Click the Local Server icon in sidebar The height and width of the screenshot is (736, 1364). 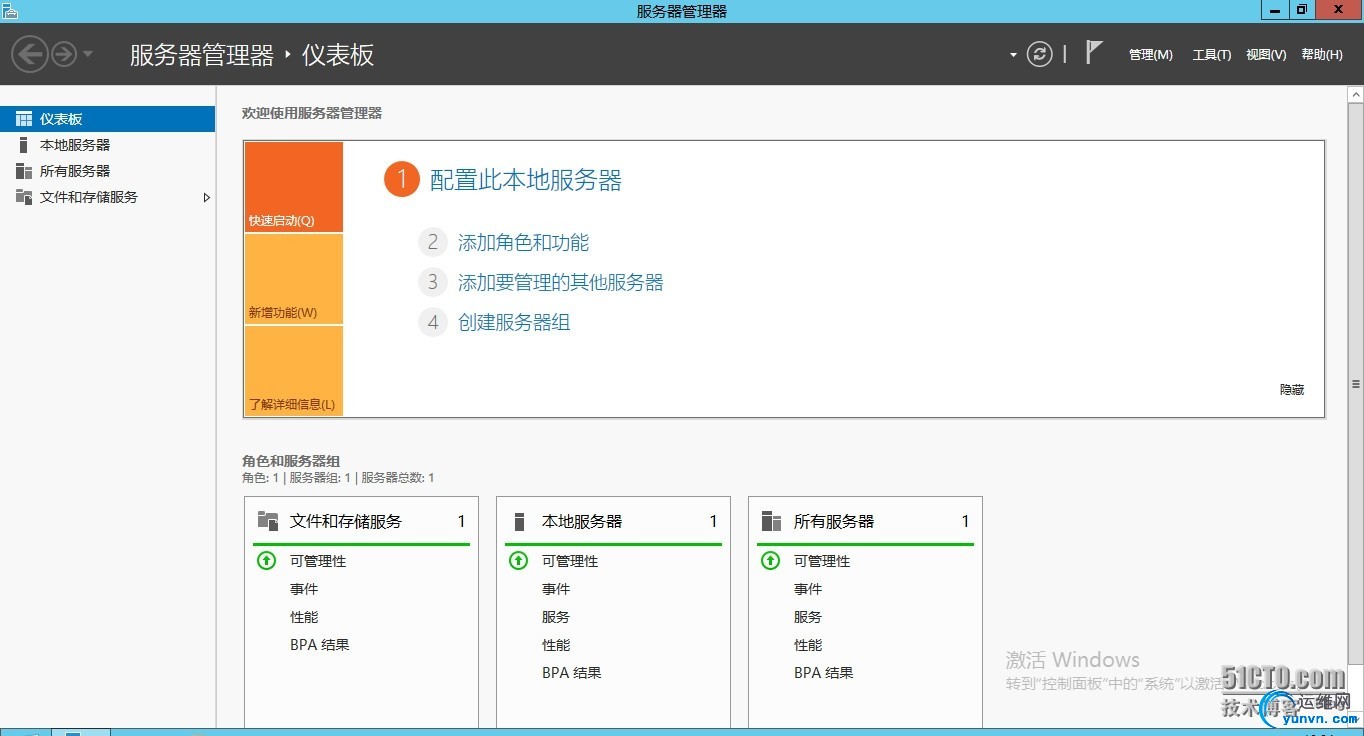point(24,145)
